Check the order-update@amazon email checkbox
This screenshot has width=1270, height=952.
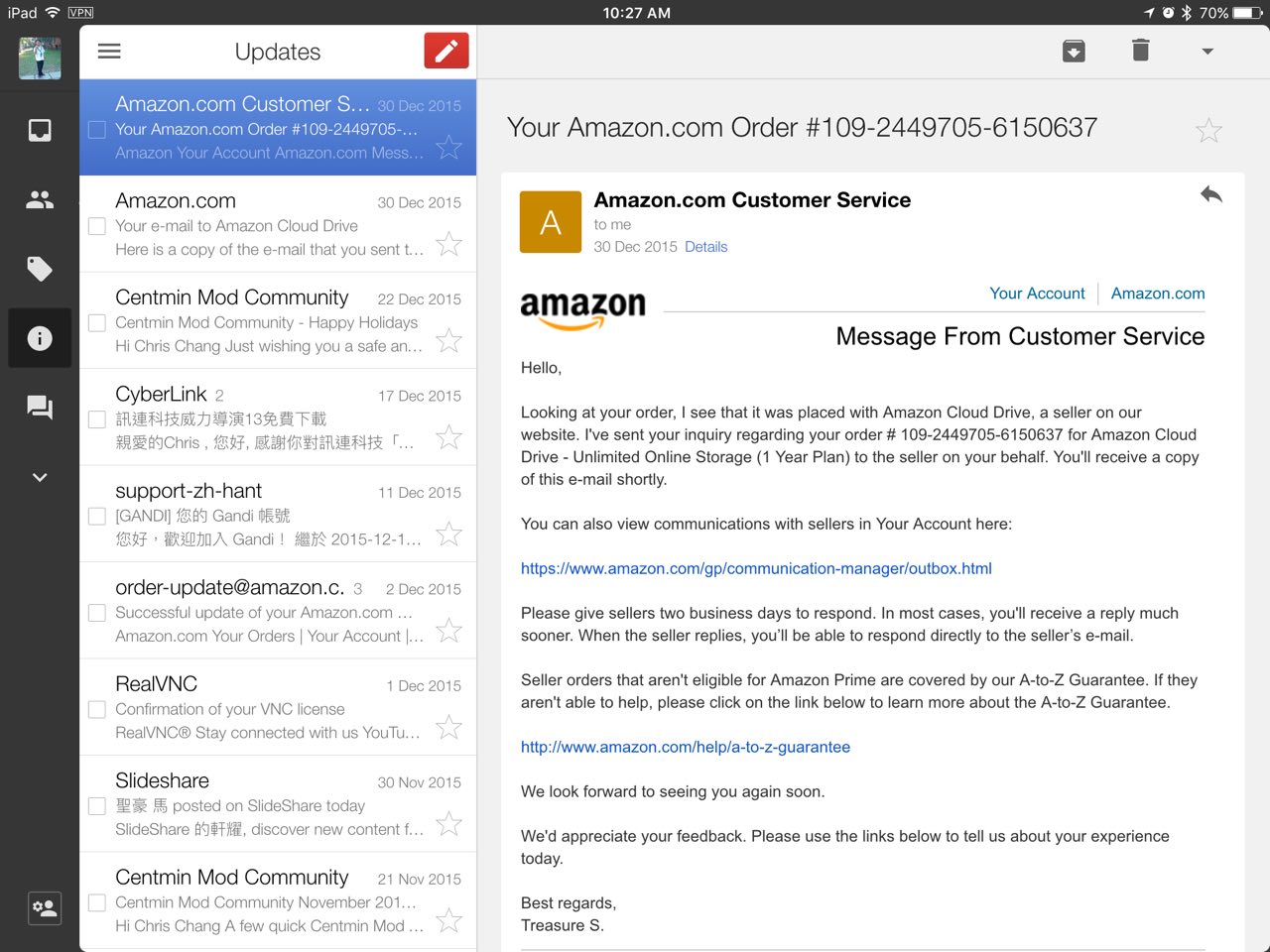coord(97,613)
